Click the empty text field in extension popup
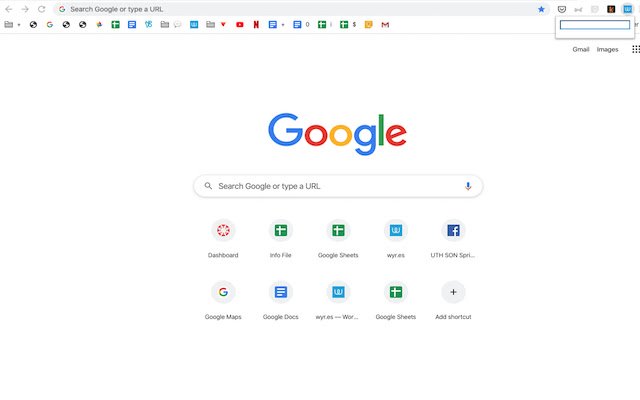Viewport: 640px width, 400px height. click(595, 25)
